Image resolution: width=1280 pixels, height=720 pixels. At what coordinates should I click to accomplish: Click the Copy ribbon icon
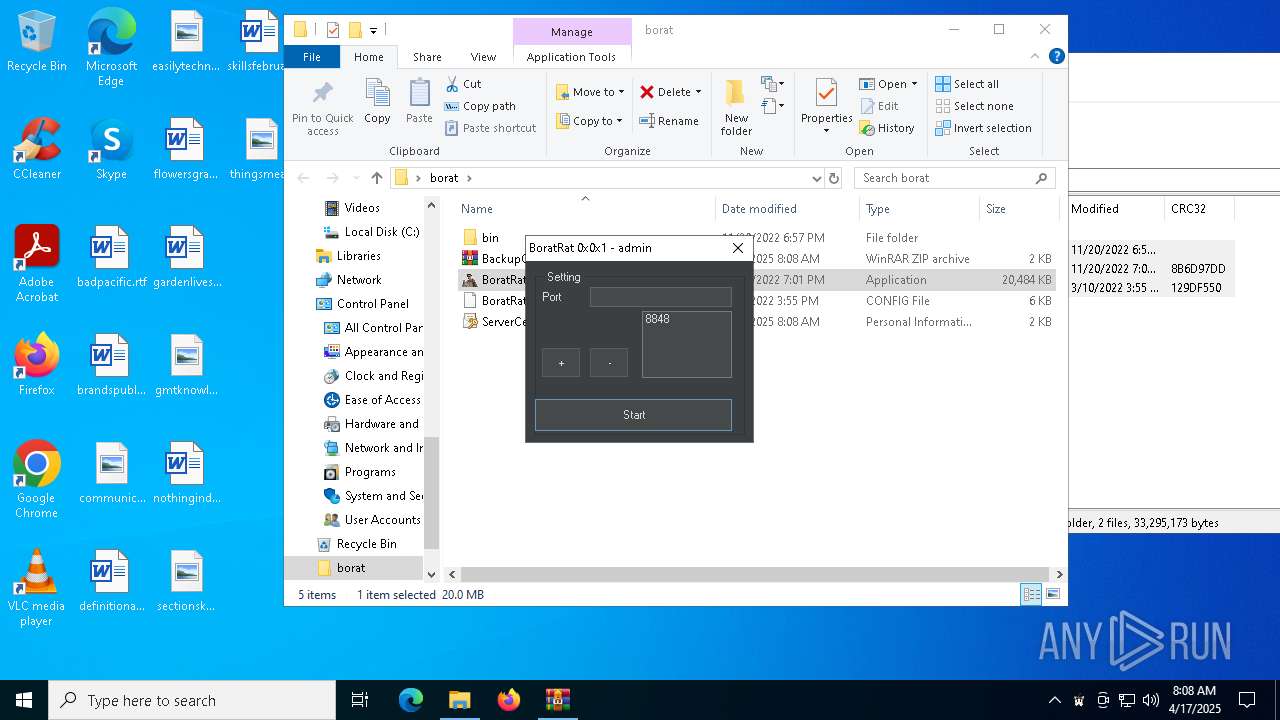[377, 102]
